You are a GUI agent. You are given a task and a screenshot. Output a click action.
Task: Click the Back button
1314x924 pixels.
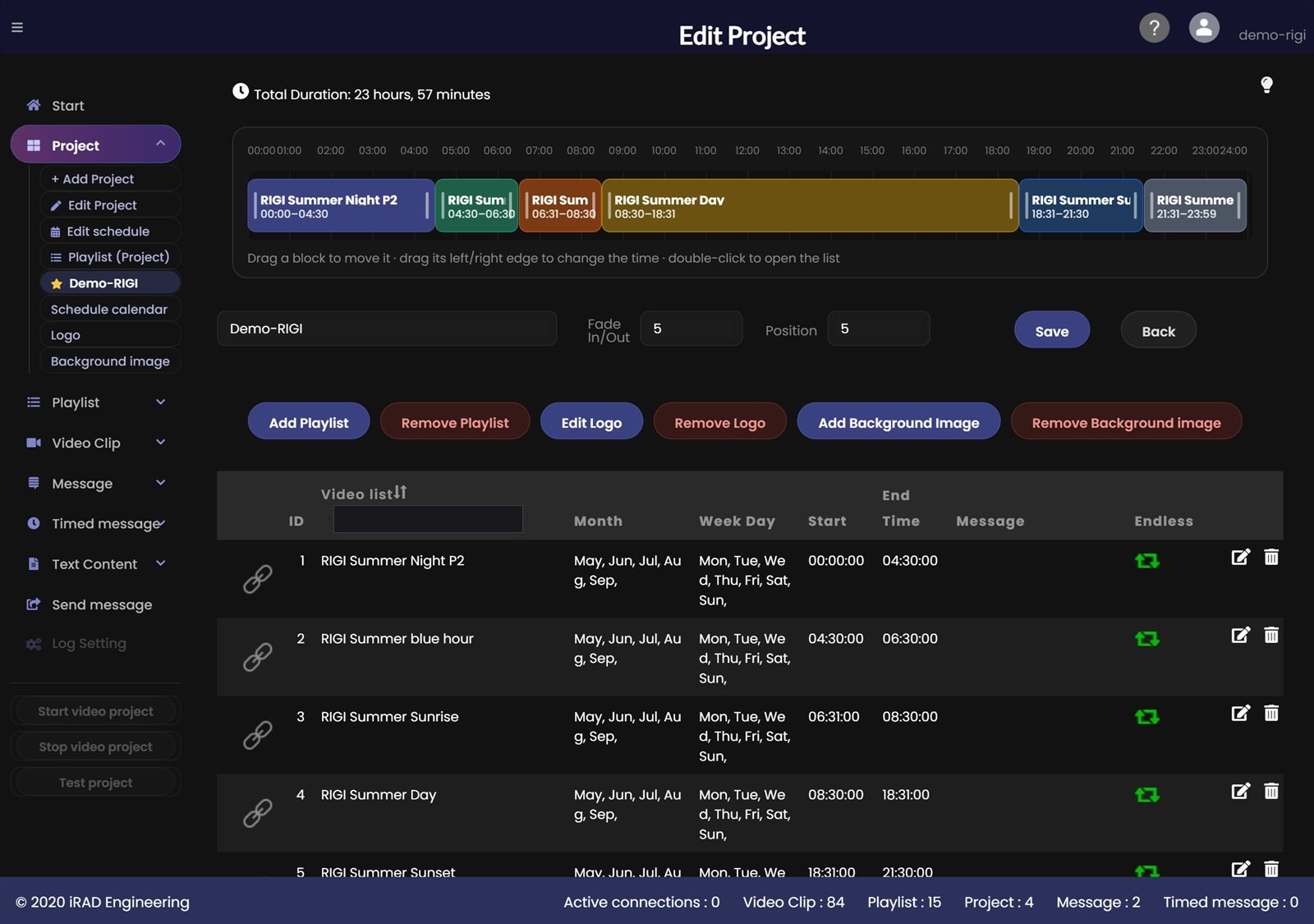tap(1158, 330)
